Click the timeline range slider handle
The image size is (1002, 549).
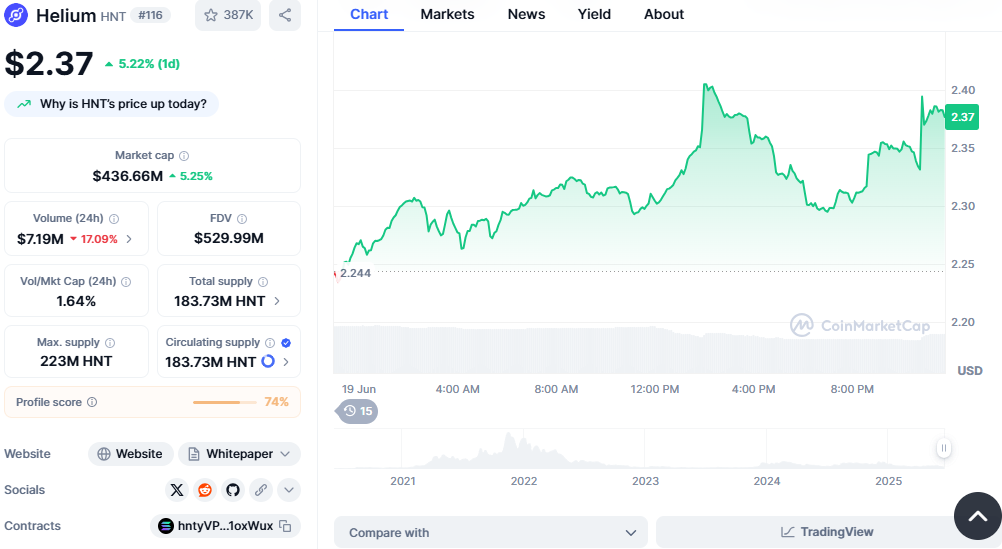click(944, 448)
